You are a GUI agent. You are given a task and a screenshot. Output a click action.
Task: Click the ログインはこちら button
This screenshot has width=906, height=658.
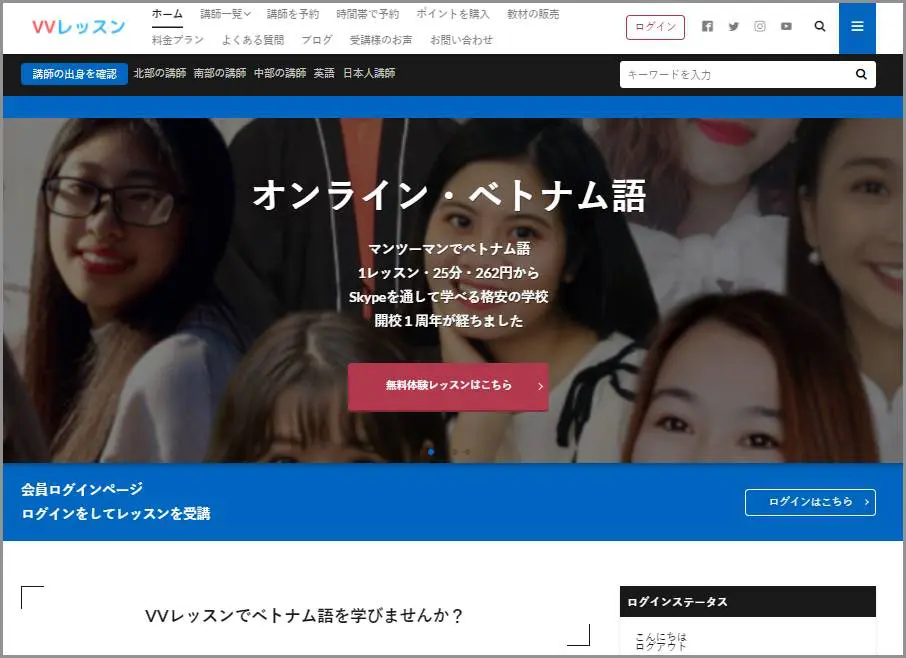[x=810, y=502]
